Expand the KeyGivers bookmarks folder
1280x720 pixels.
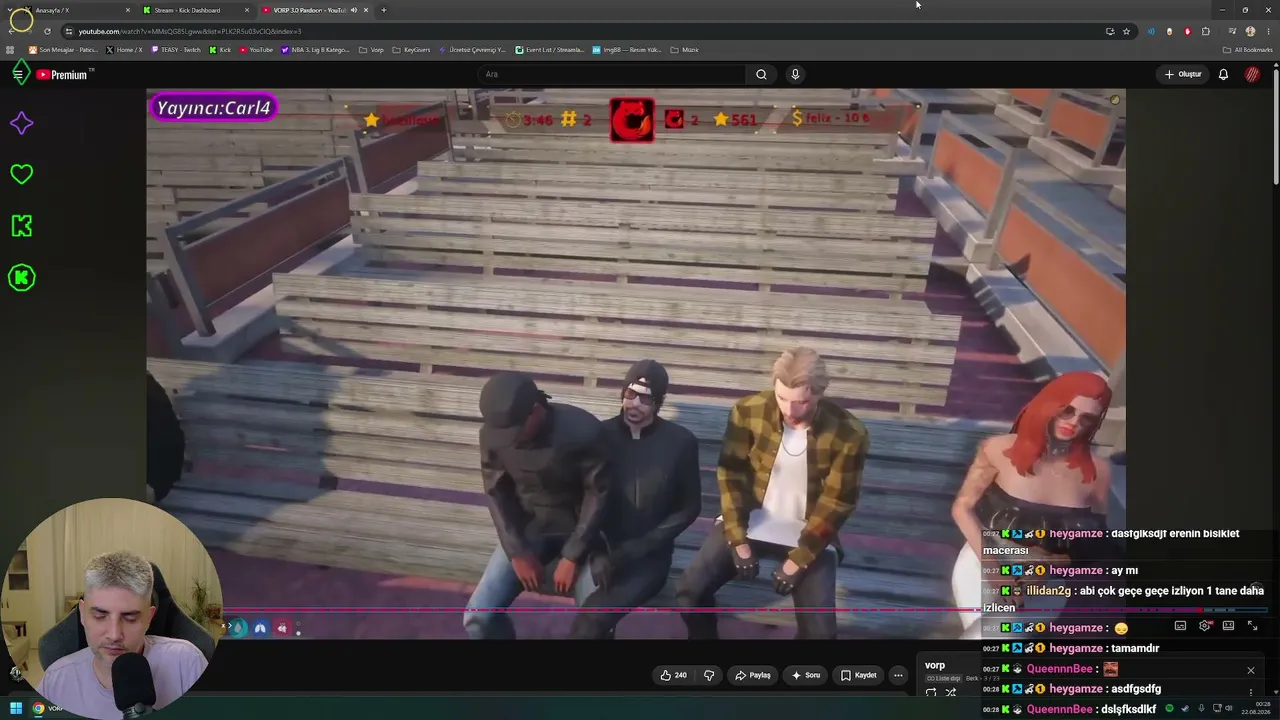click(411, 49)
